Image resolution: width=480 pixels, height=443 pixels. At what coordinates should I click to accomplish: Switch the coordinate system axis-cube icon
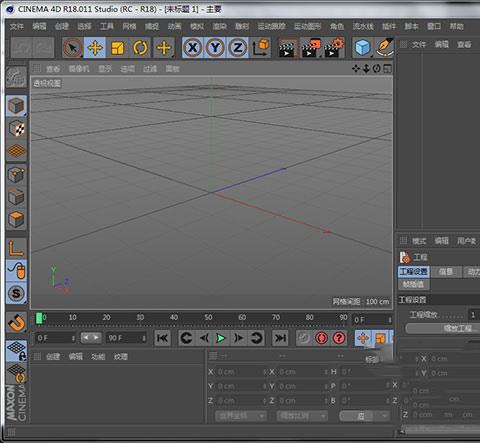[x=261, y=48]
